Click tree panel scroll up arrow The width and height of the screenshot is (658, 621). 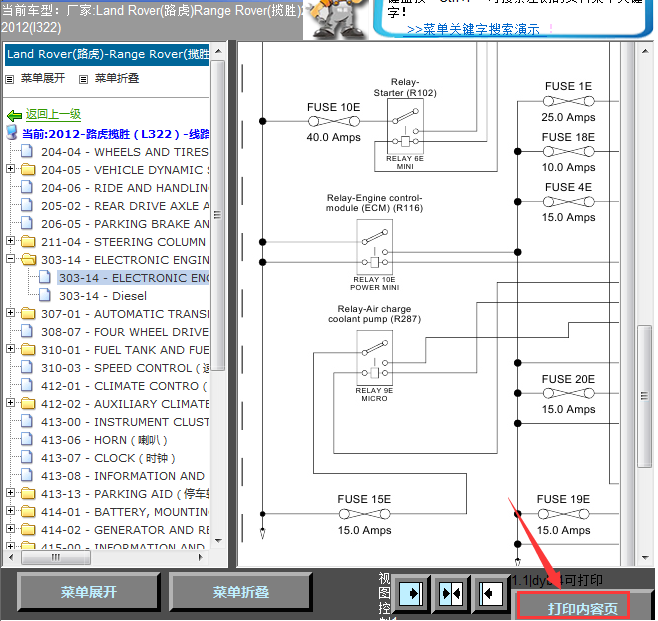tap(218, 51)
